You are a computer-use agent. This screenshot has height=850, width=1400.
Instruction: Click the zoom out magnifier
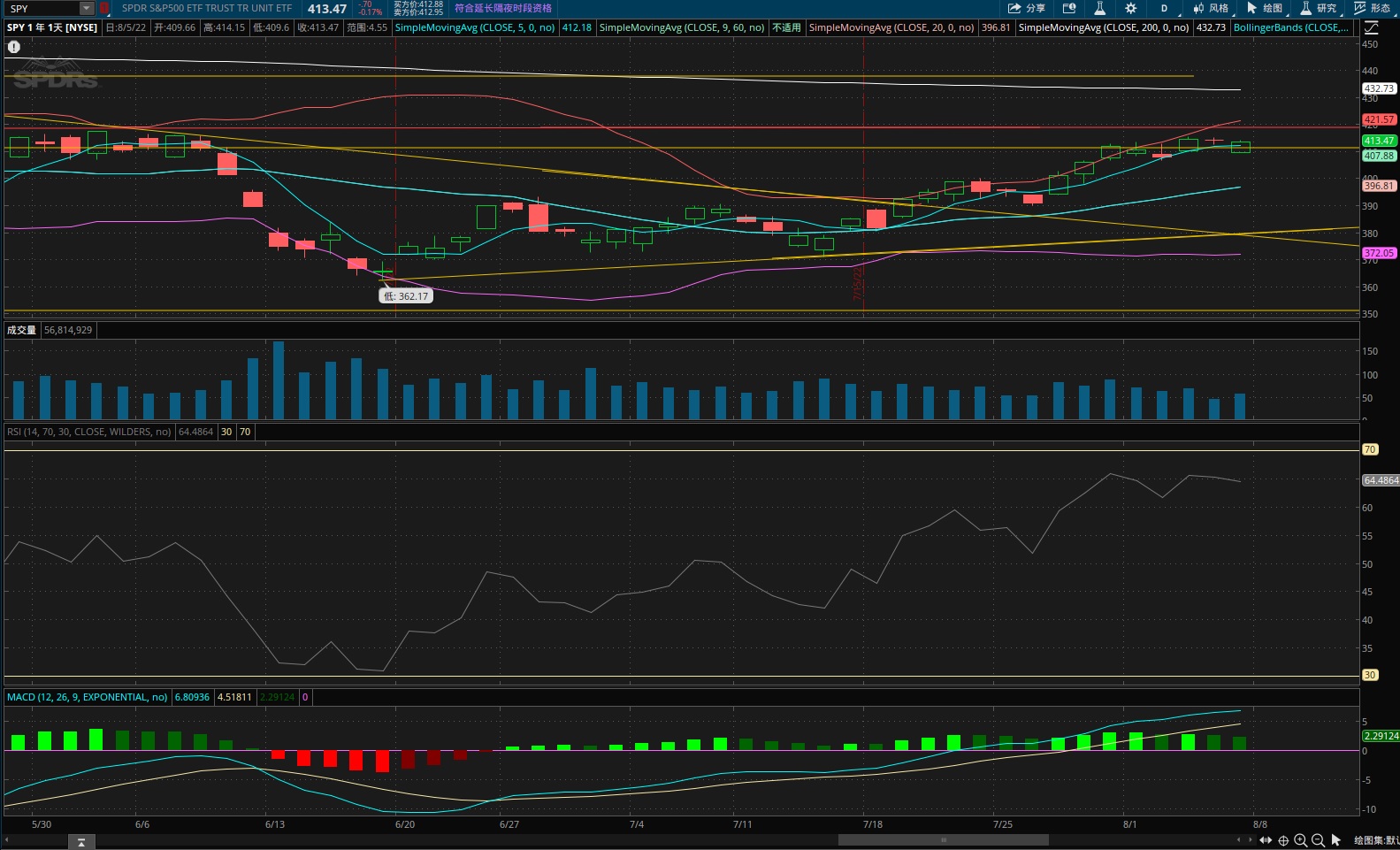point(1318,840)
